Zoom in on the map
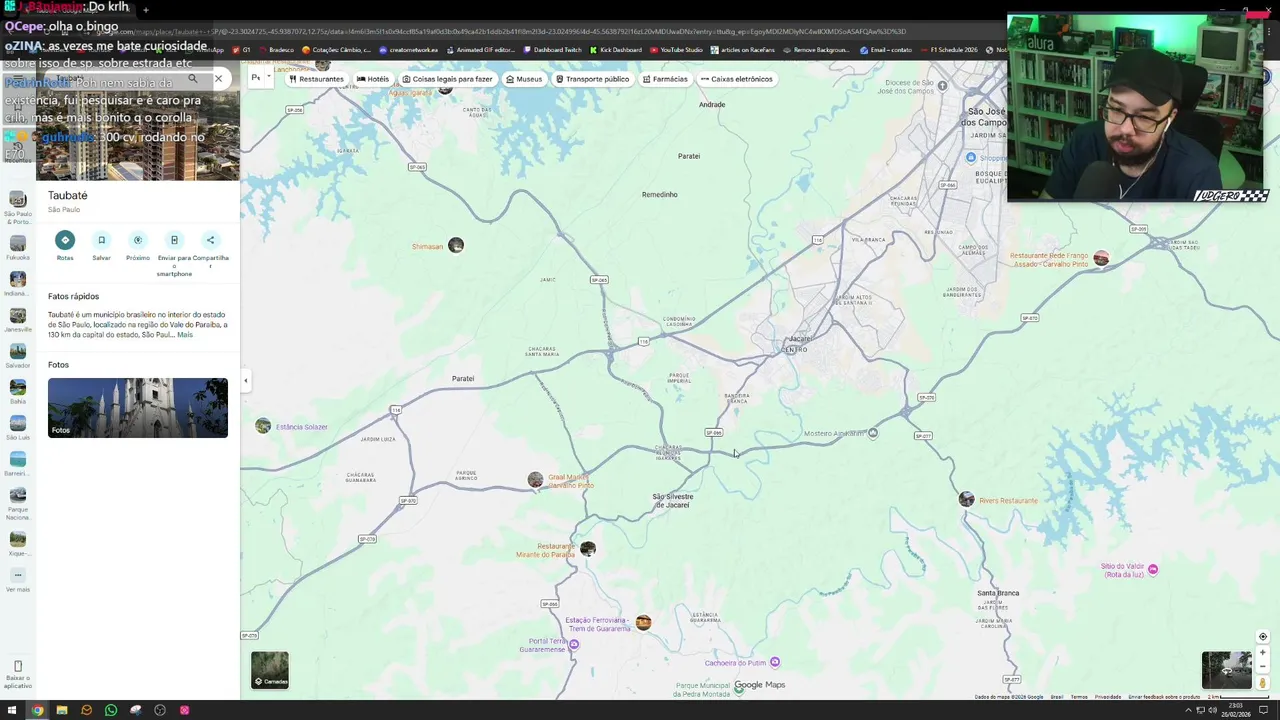 [x=1262, y=652]
